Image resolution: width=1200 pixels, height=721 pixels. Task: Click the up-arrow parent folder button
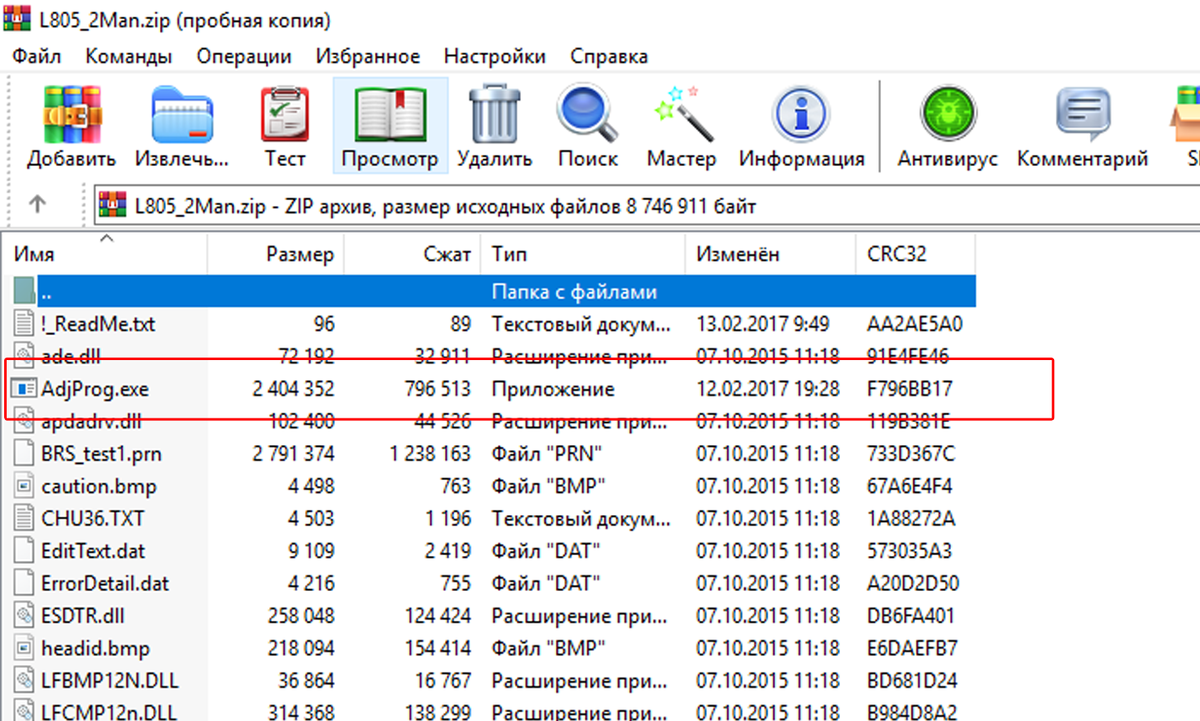tap(37, 204)
